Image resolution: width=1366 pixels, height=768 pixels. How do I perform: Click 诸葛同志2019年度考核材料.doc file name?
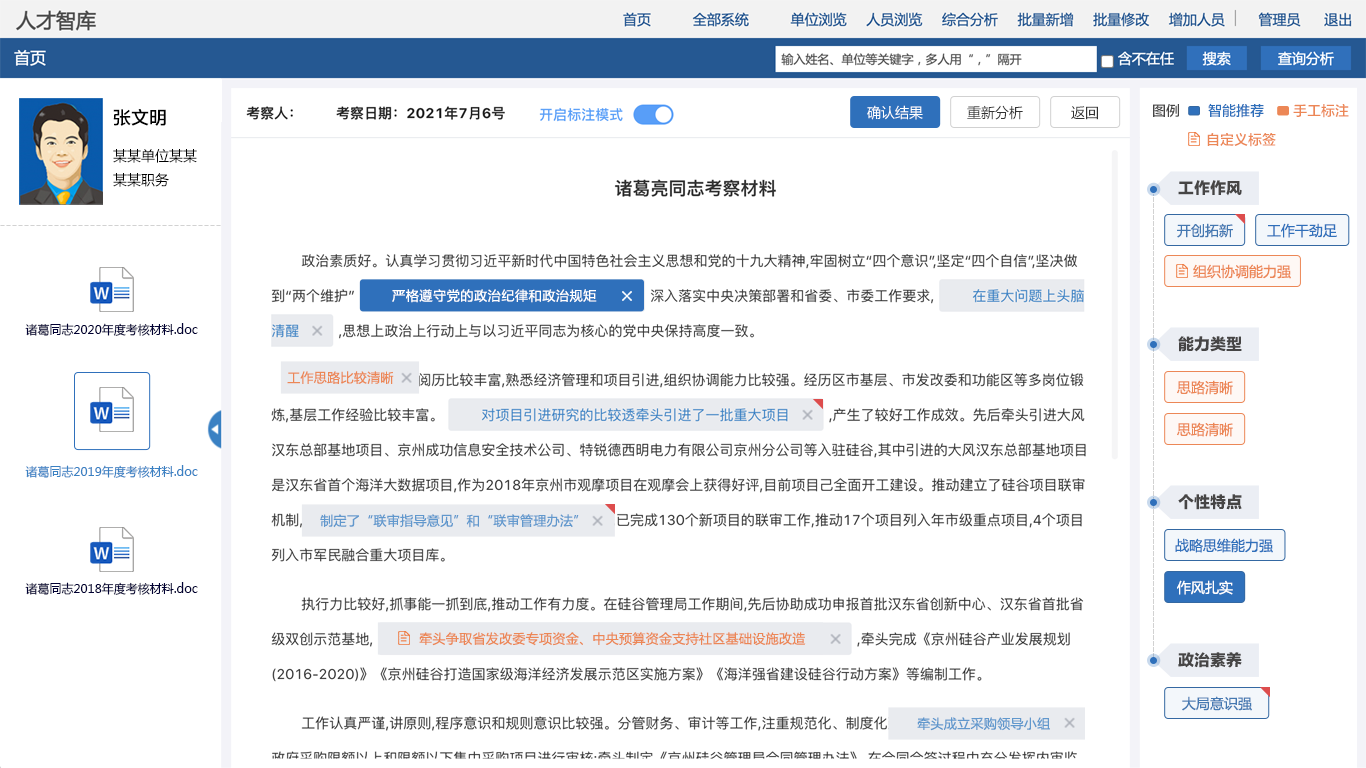point(112,472)
